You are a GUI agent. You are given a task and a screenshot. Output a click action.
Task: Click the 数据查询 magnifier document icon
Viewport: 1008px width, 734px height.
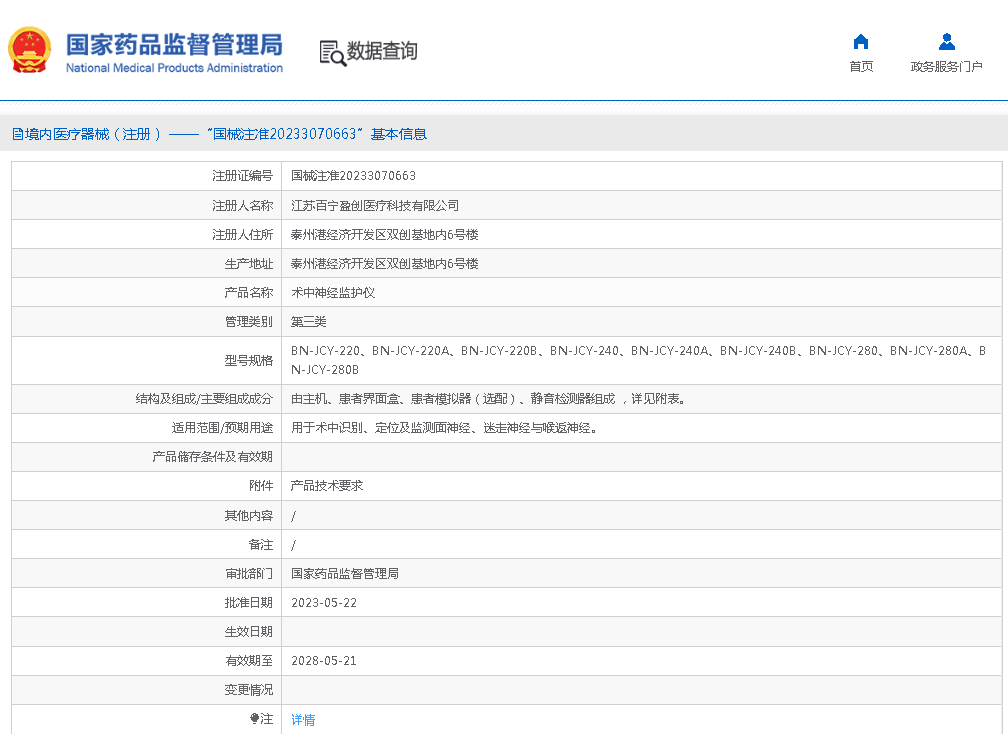[332, 52]
